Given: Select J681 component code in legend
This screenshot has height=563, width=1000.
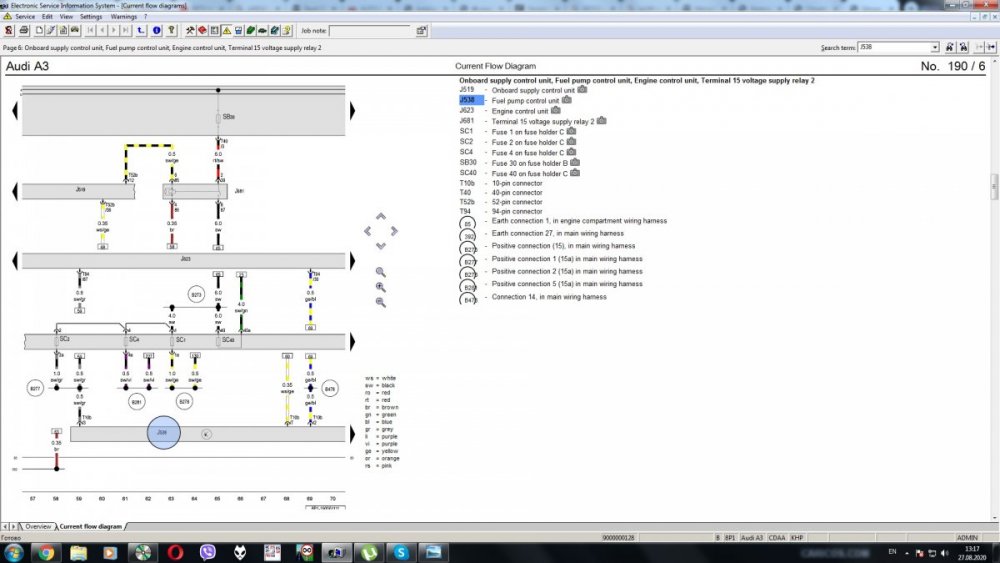Looking at the screenshot, I should [467, 121].
